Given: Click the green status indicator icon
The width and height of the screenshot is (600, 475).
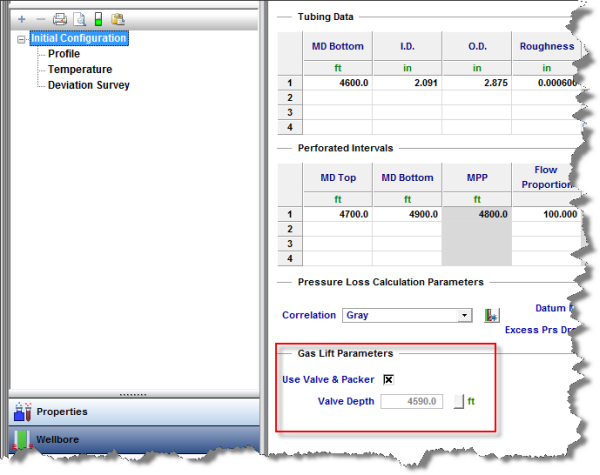Looking at the screenshot, I should point(98,19).
